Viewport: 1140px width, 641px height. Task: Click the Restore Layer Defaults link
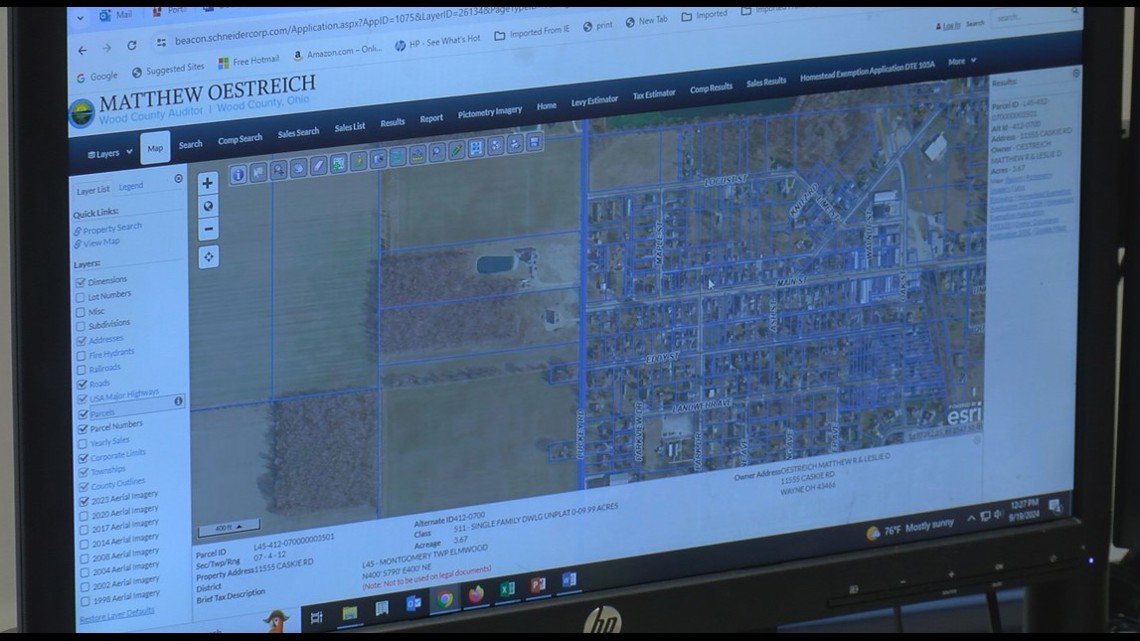(x=116, y=611)
